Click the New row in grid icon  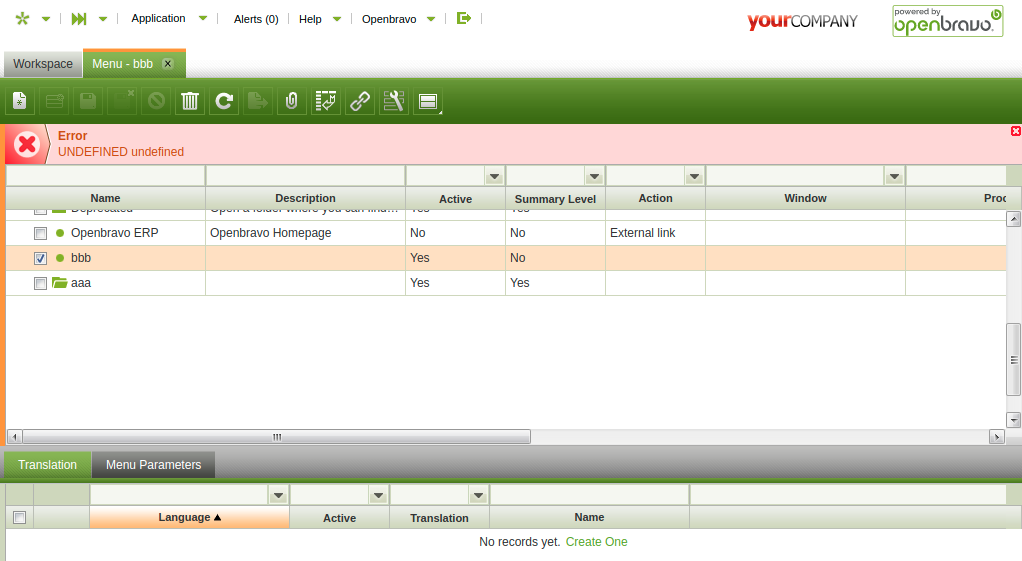tap(54, 101)
